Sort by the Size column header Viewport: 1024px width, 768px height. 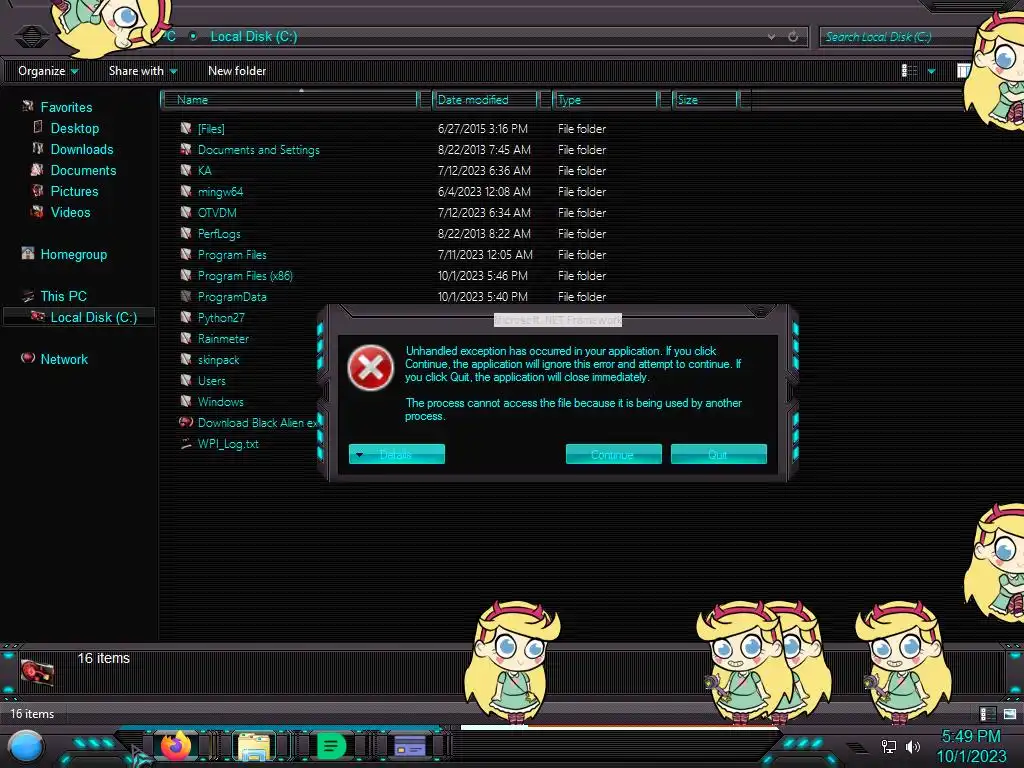[x=705, y=100]
